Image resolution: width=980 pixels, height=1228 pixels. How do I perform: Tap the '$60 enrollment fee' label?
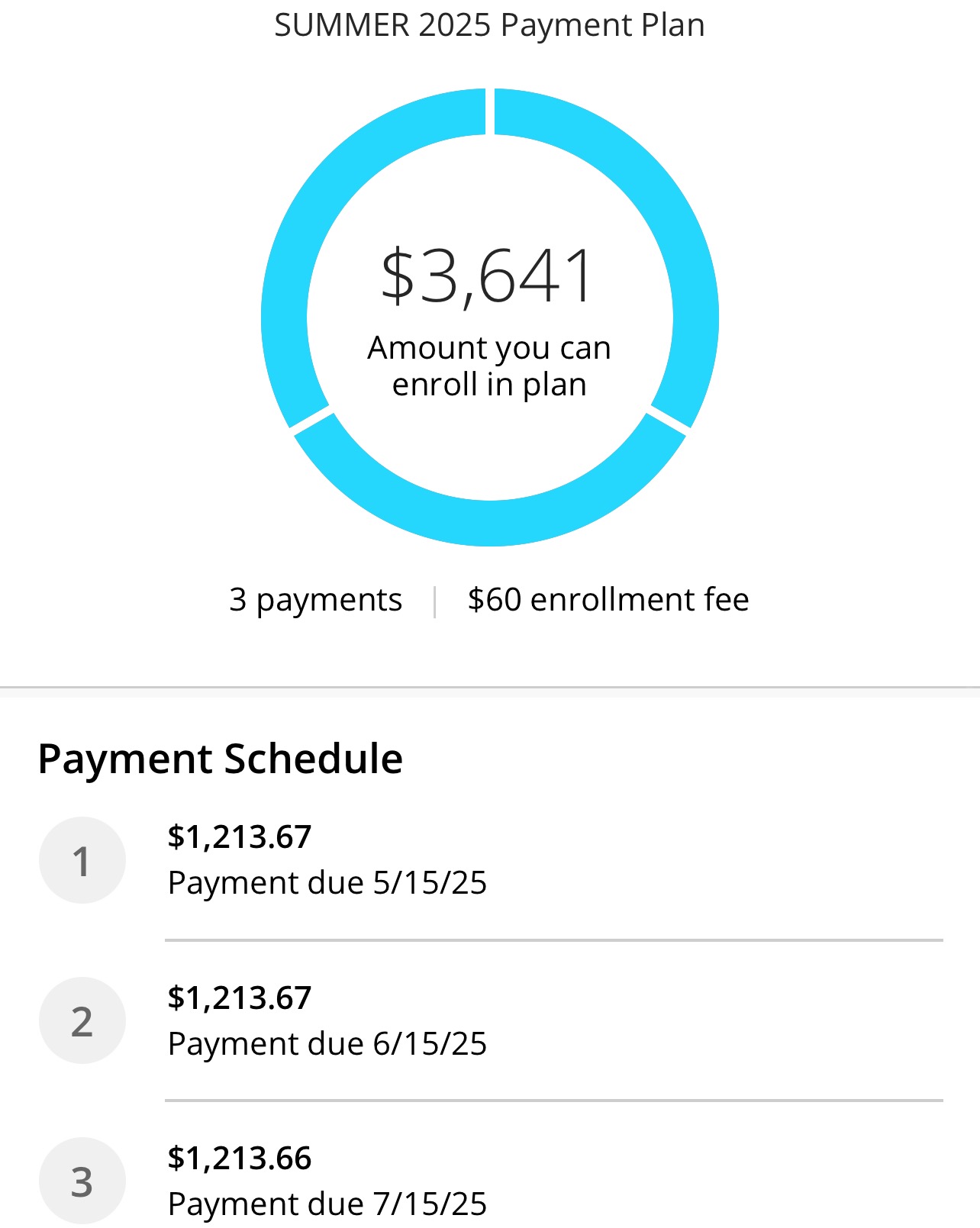[608, 600]
